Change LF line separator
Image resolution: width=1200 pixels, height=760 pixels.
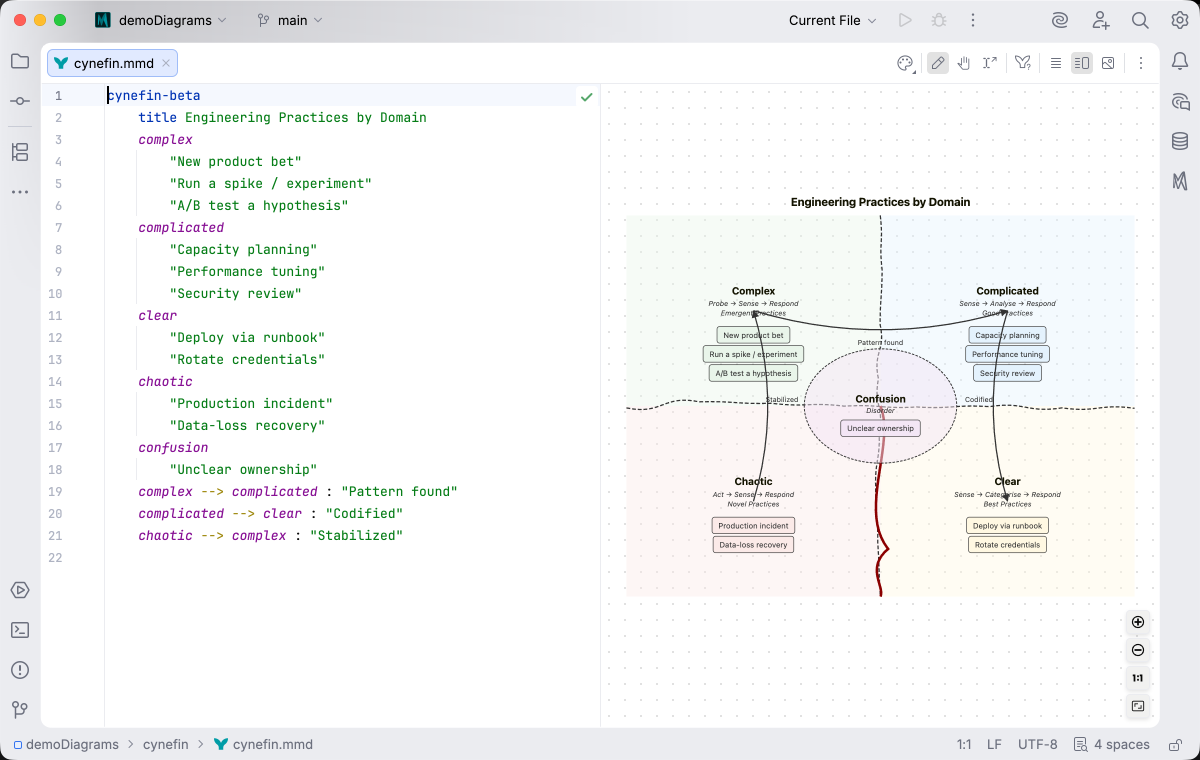tap(994, 744)
